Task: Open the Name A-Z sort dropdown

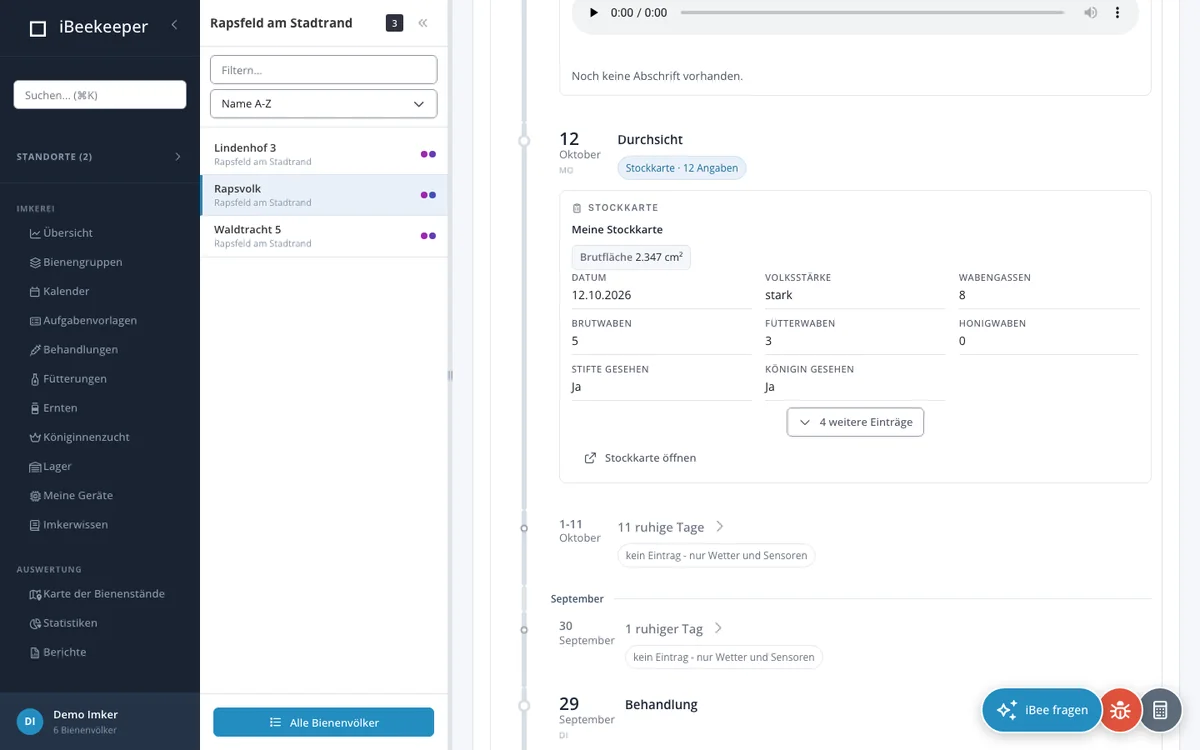Action: click(x=323, y=104)
